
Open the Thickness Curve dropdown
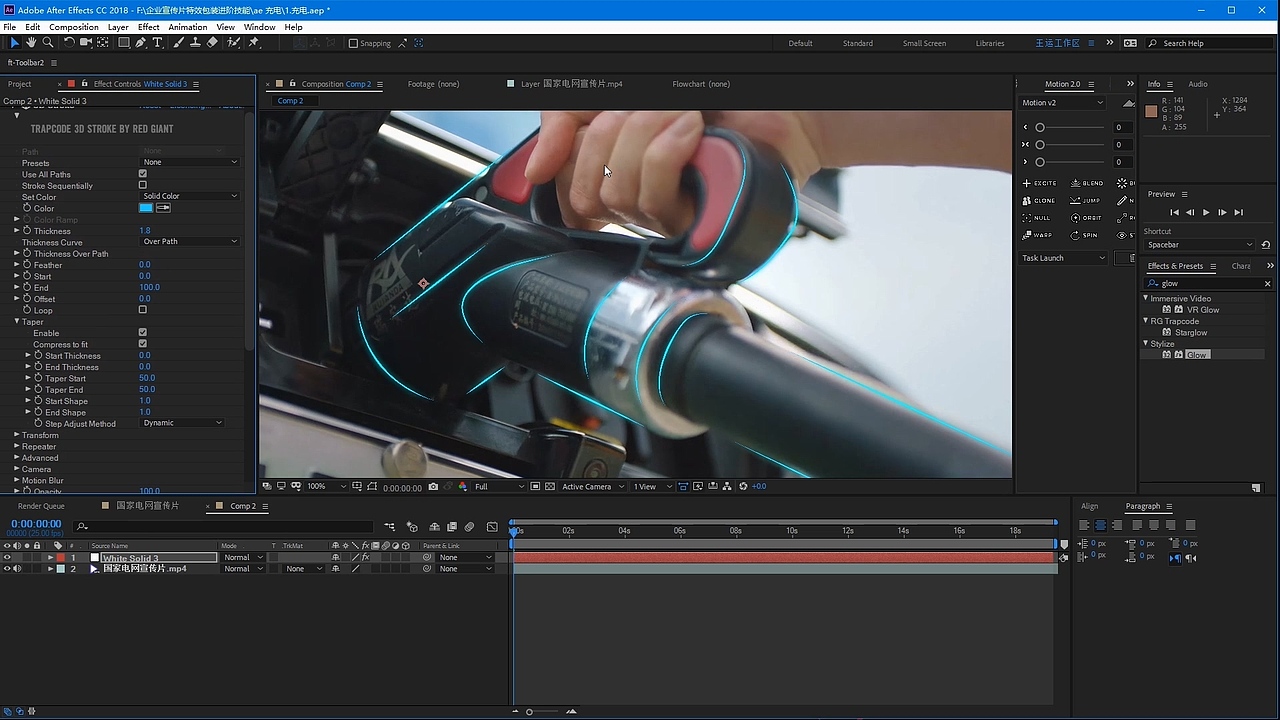click(190, 241)
